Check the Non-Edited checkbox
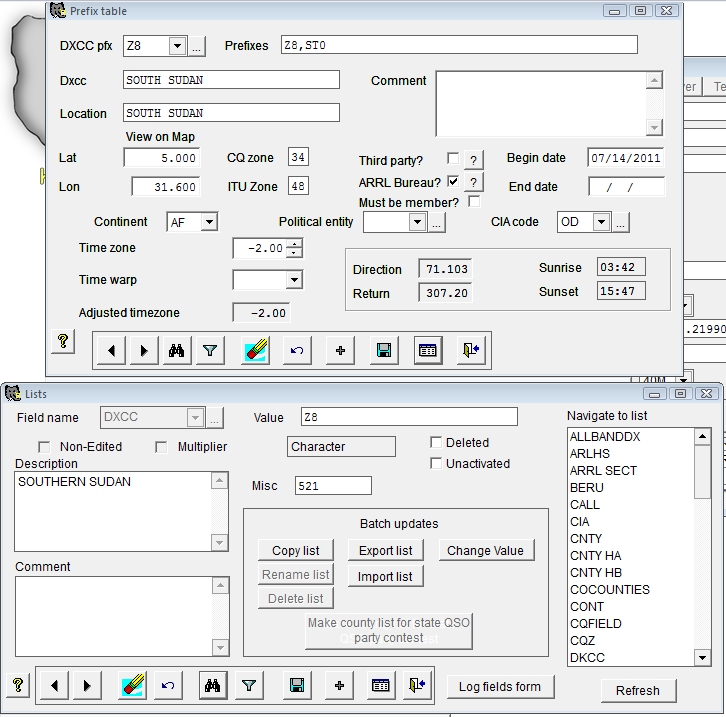This screenshot has height=717, width=726. pos(44,447)
